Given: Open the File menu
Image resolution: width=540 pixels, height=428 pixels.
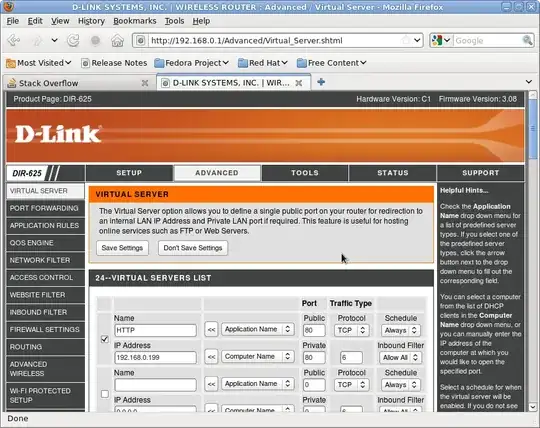Looking at the screenshot, I should pos(13,21).
